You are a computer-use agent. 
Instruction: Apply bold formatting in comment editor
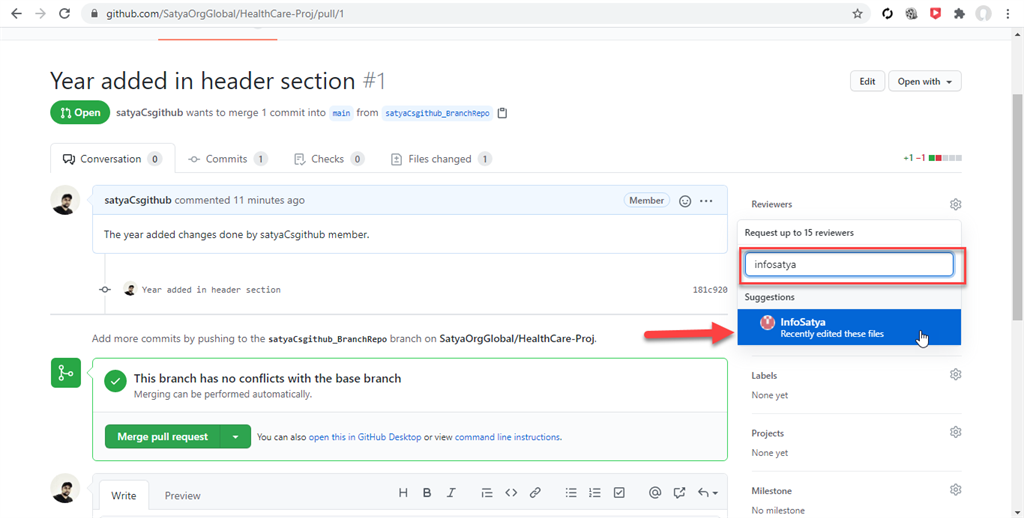(x=427, y=493)
